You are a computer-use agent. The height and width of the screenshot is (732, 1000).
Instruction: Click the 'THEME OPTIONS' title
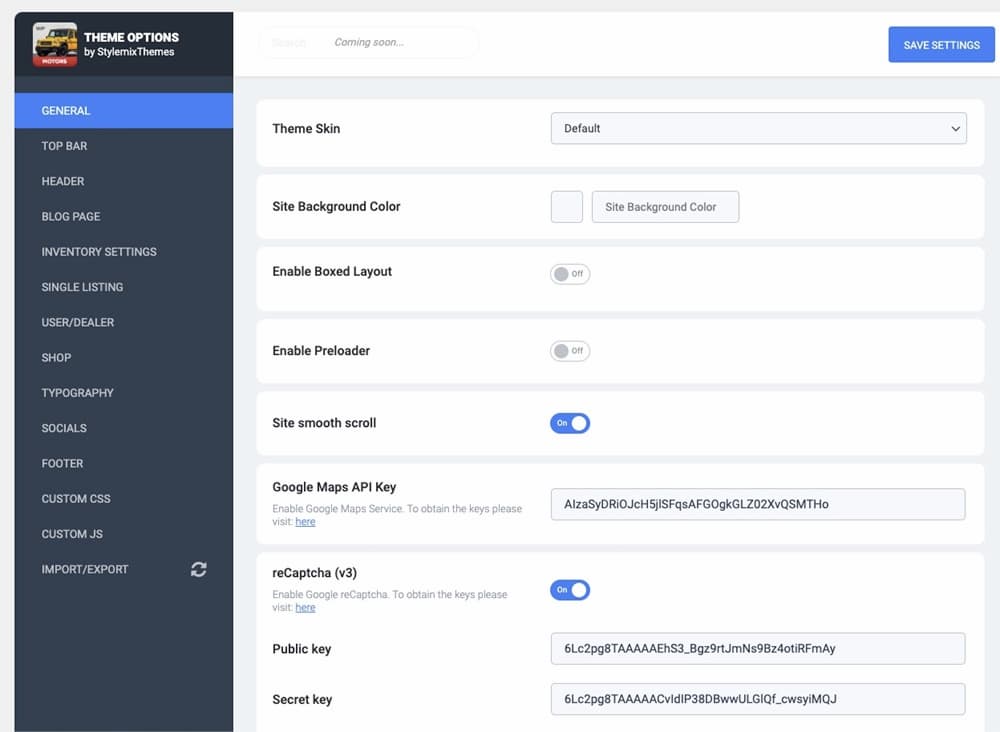click(x=131, y=37)
